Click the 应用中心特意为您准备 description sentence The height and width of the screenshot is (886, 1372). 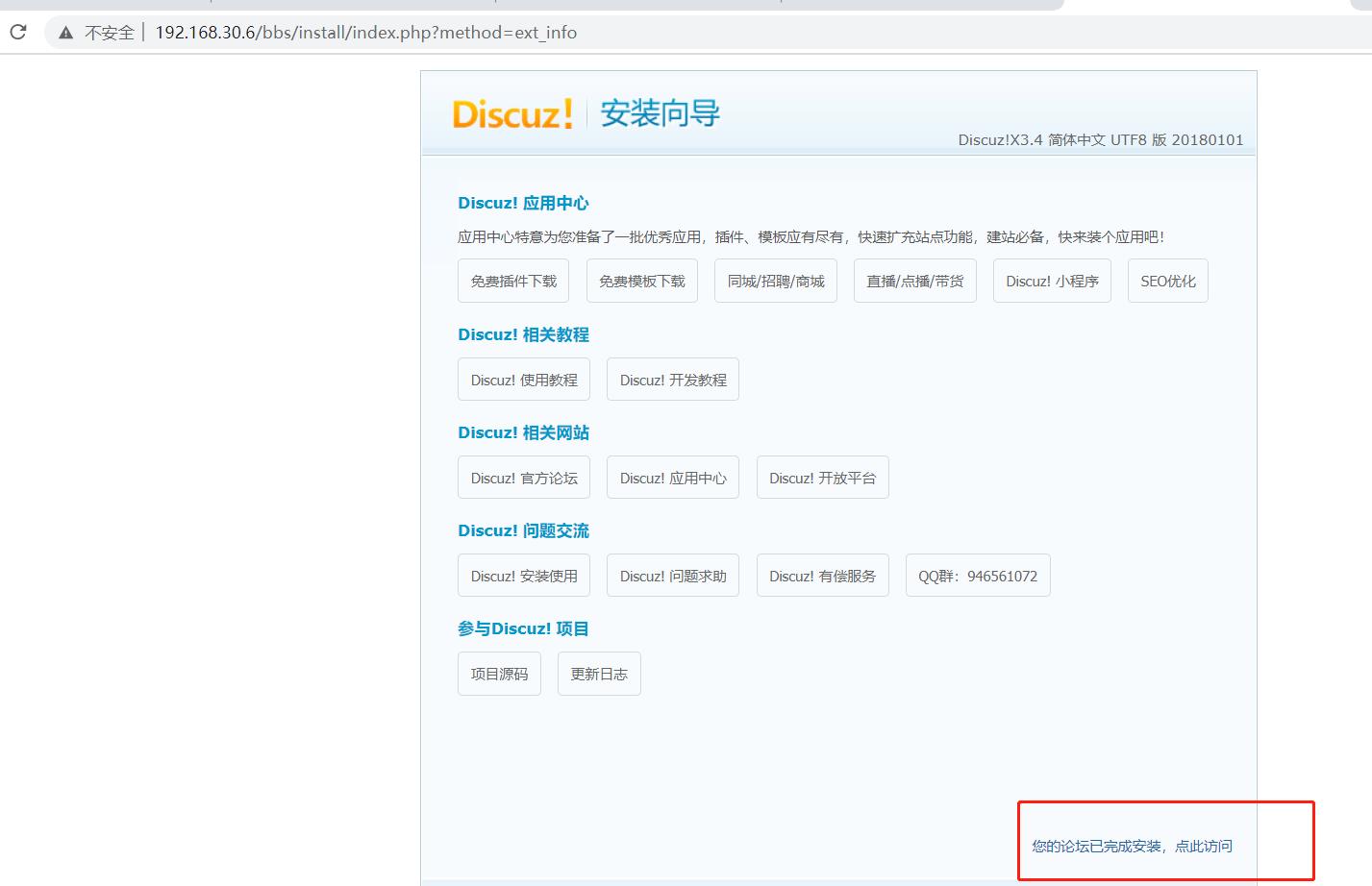[811, 236]
